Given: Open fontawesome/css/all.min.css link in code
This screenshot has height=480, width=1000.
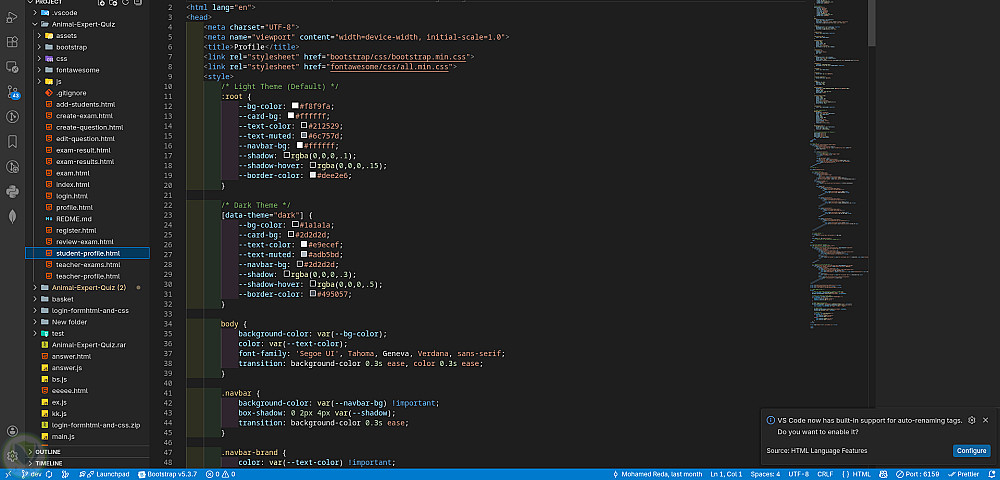Looking at the screenshot, I should click(389, 66).
